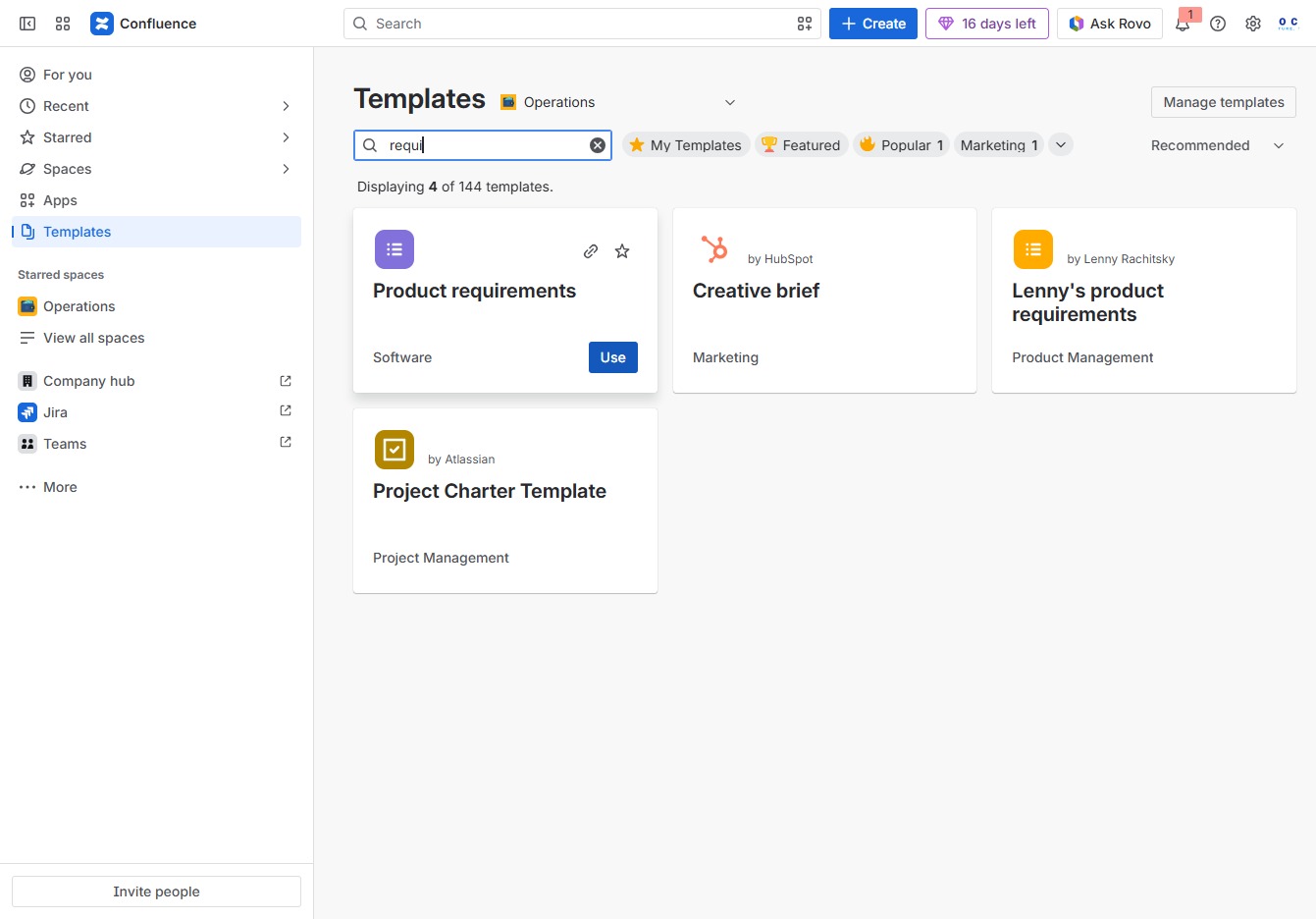Go to For you

[x=157, y=75]
